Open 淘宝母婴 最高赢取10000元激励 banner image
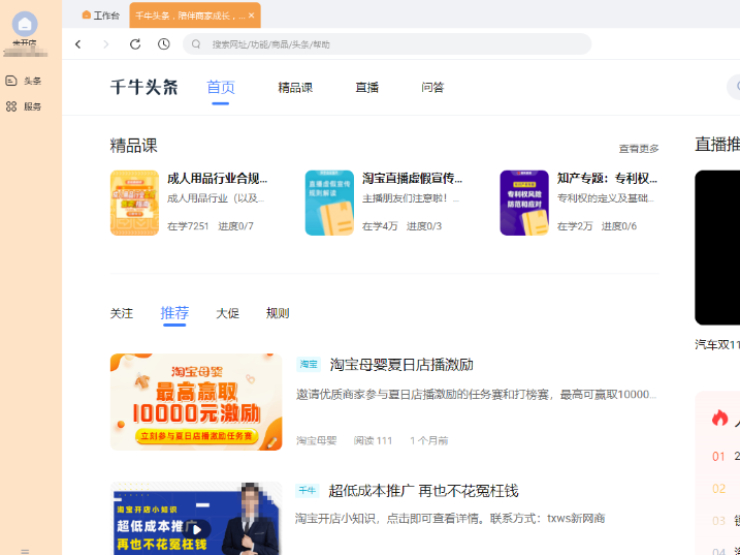The height and width of the screenshot is (555, 740). 196,402
